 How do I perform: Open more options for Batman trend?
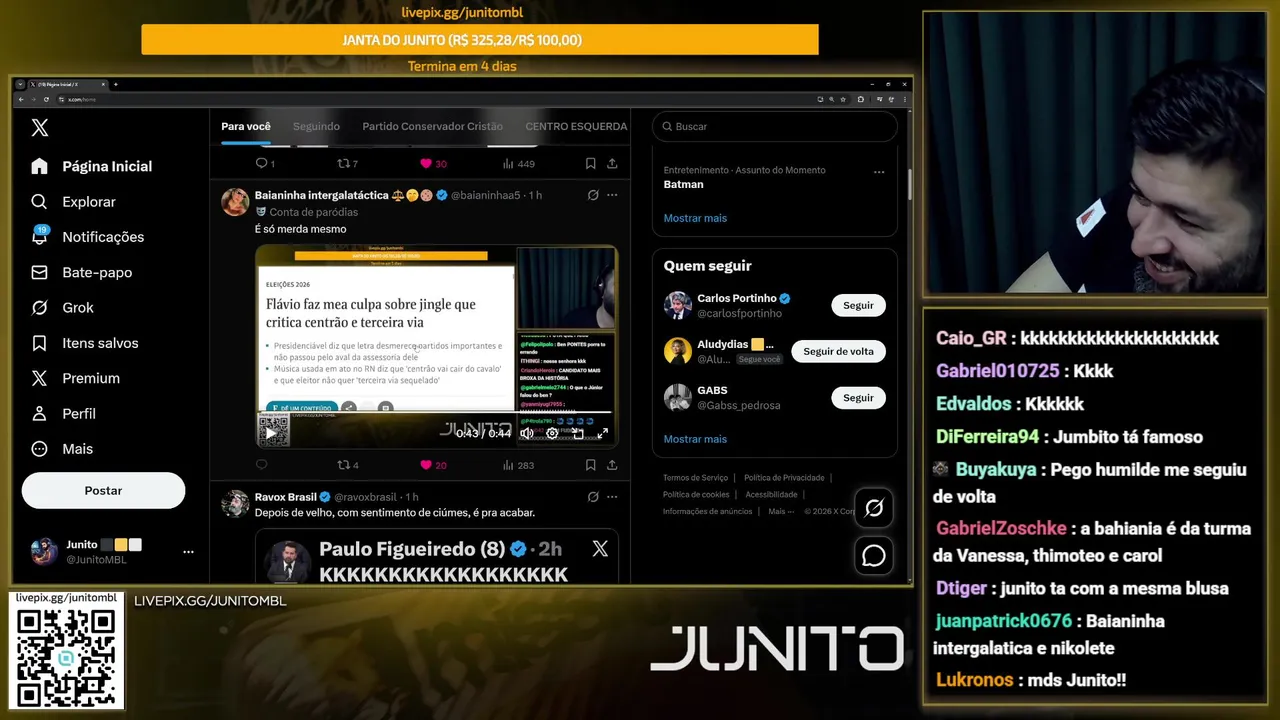(x=879, y=172)
